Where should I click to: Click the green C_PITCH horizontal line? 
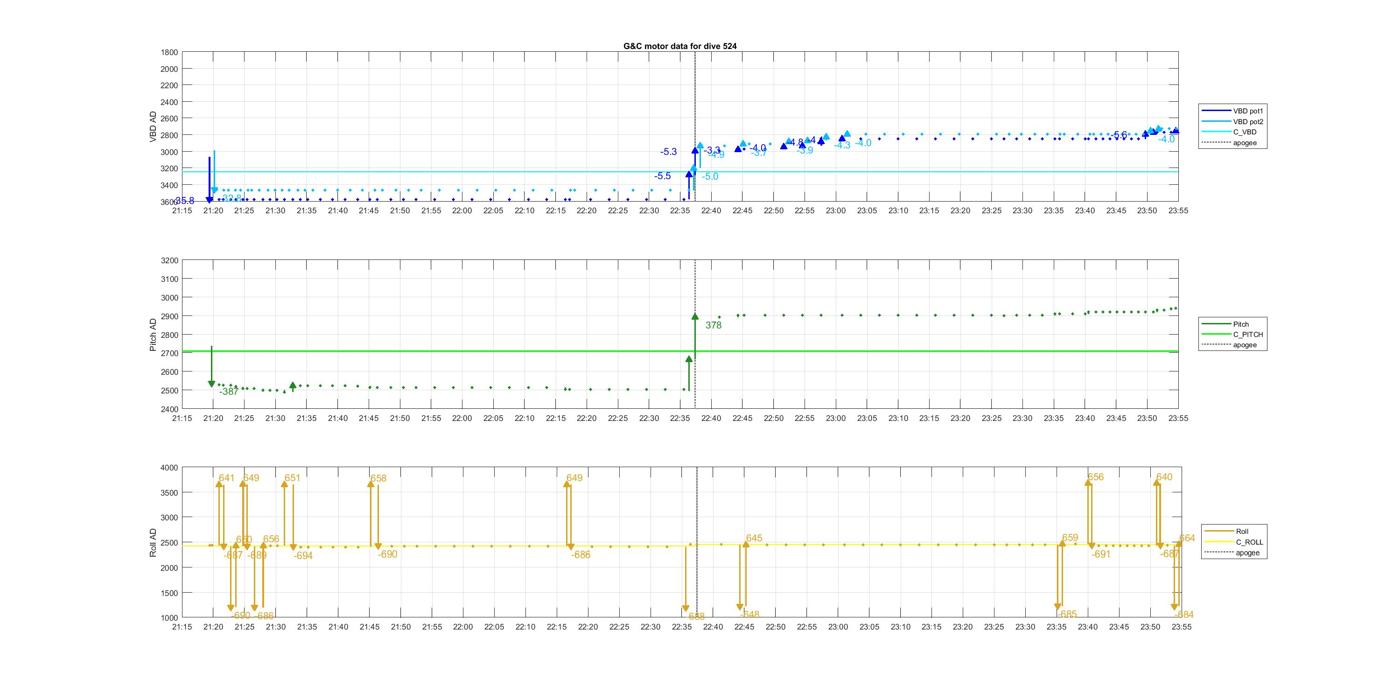point(680,351)
